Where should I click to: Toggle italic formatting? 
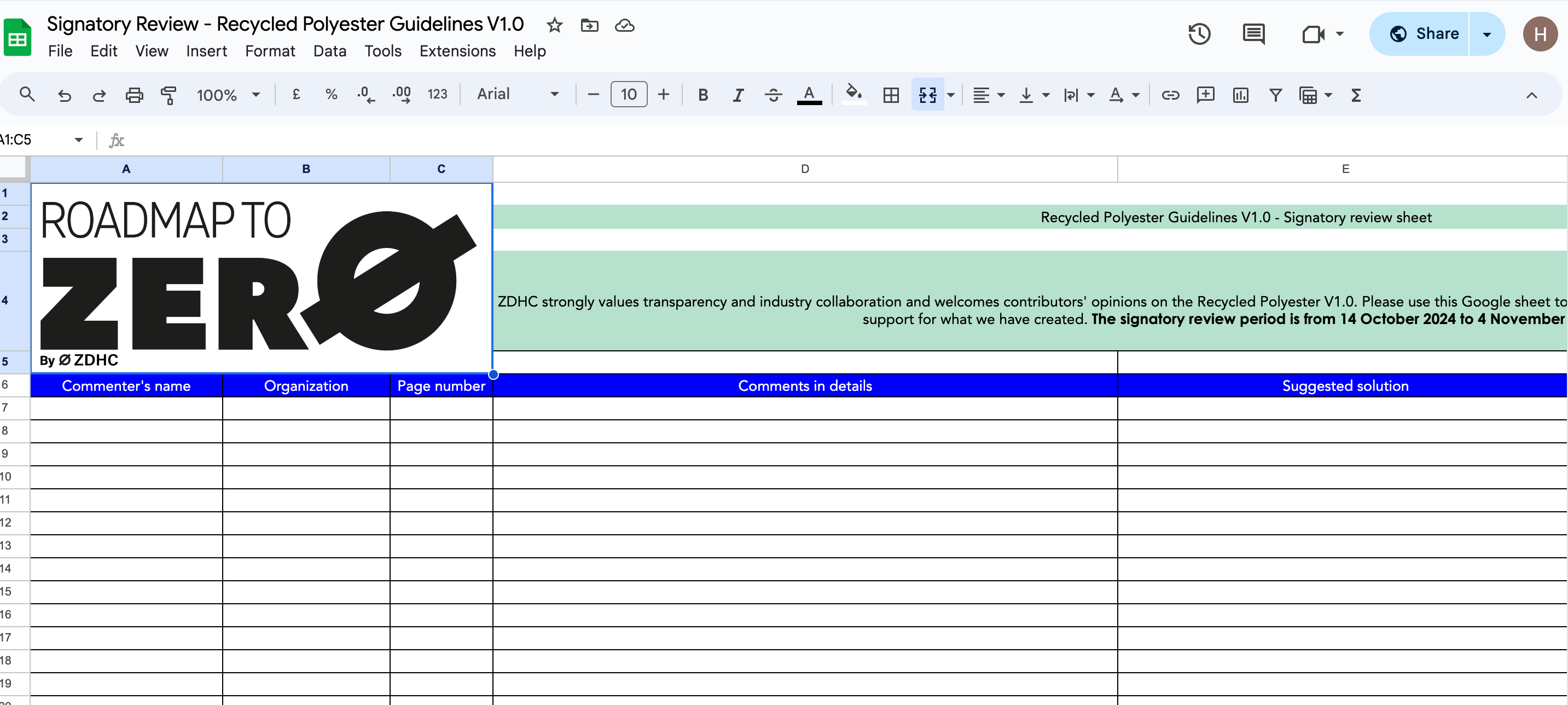[x=737, y=94]
